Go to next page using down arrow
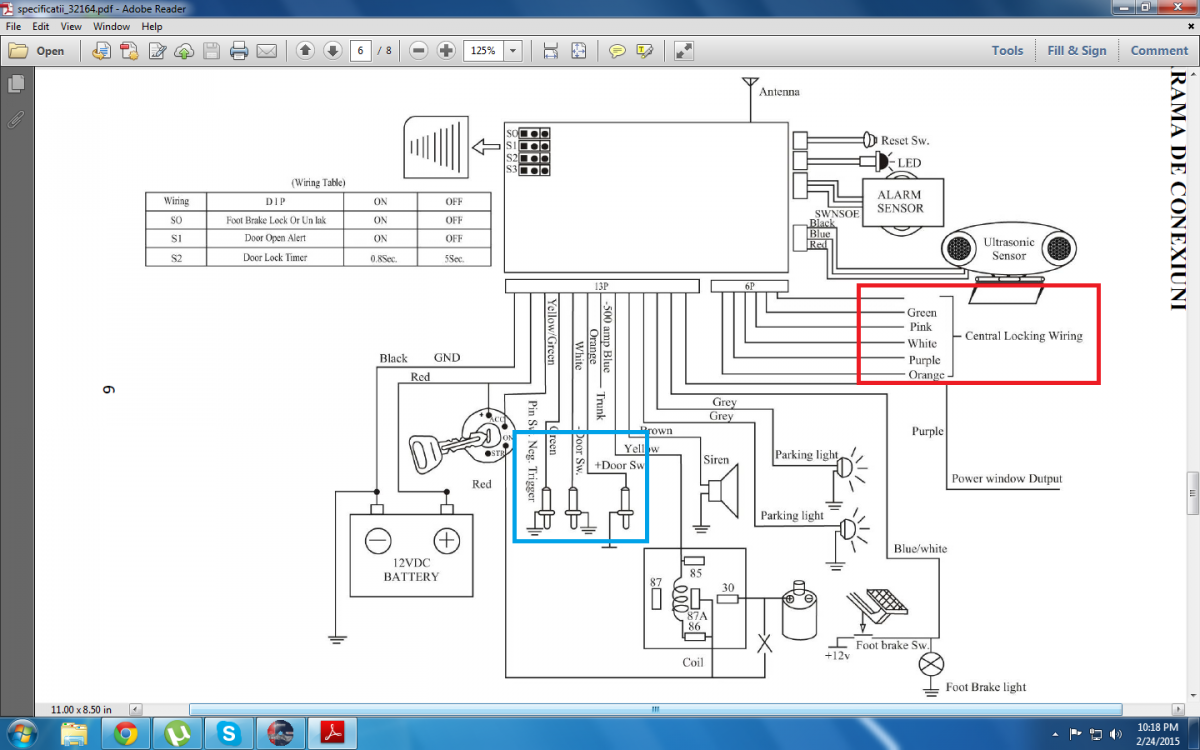Image resolution: width=1200 pixels, height=750 pixels. point(333,51)
